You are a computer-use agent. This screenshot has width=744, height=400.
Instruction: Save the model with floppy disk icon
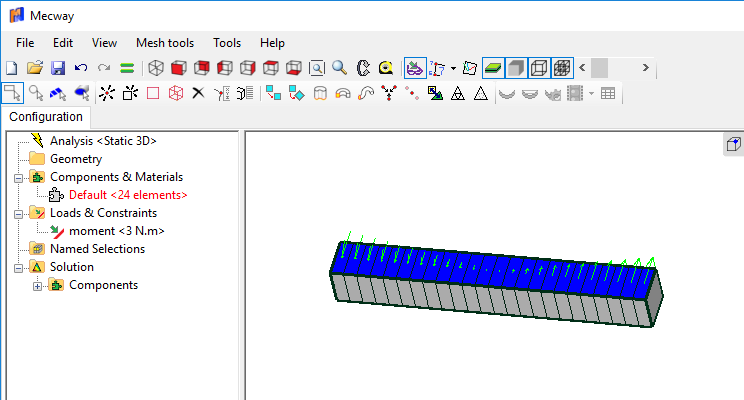point(58,68)
